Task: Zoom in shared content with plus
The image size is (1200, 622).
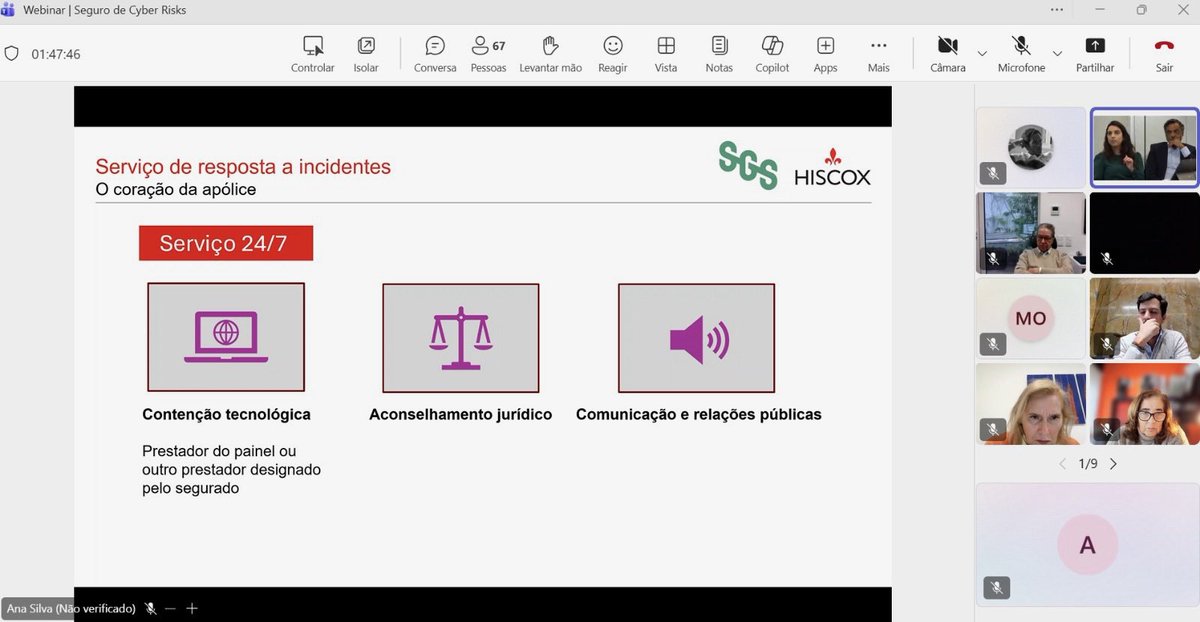Action: (192, 608)
